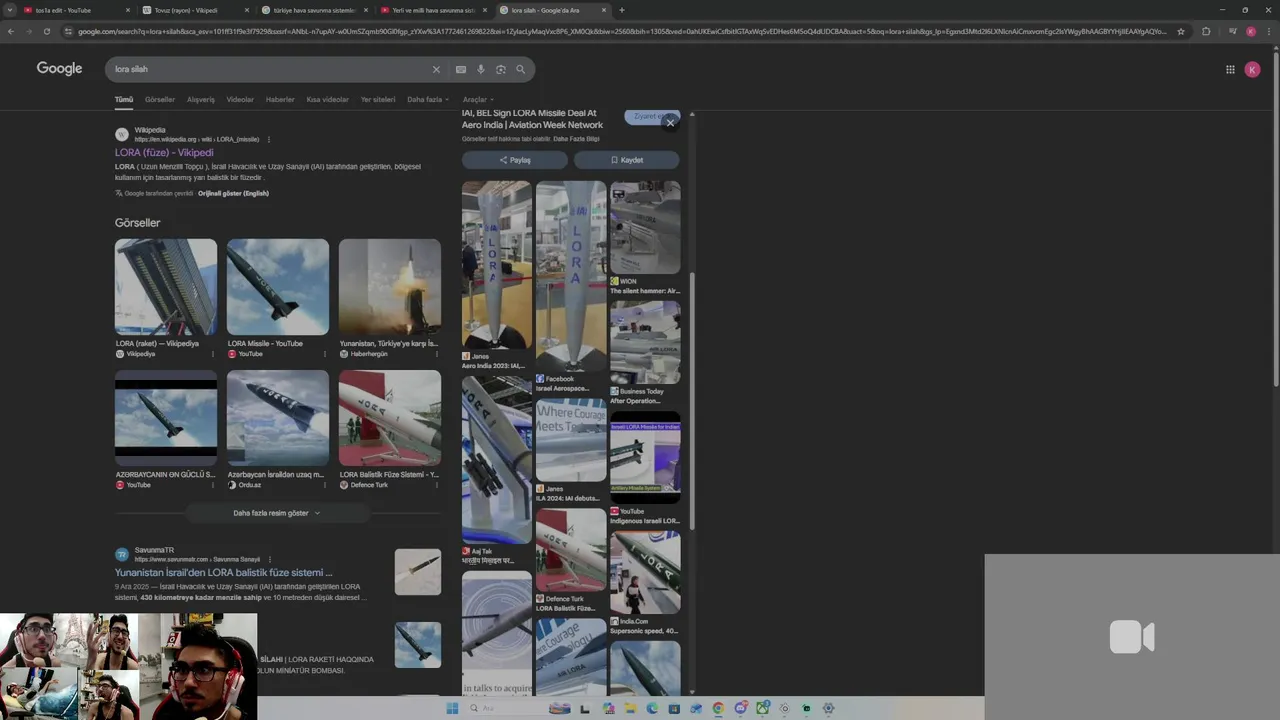Open the Windows Start menu
The width and height of the screenshot is (1280, 720).
click(x=452, y=708)
